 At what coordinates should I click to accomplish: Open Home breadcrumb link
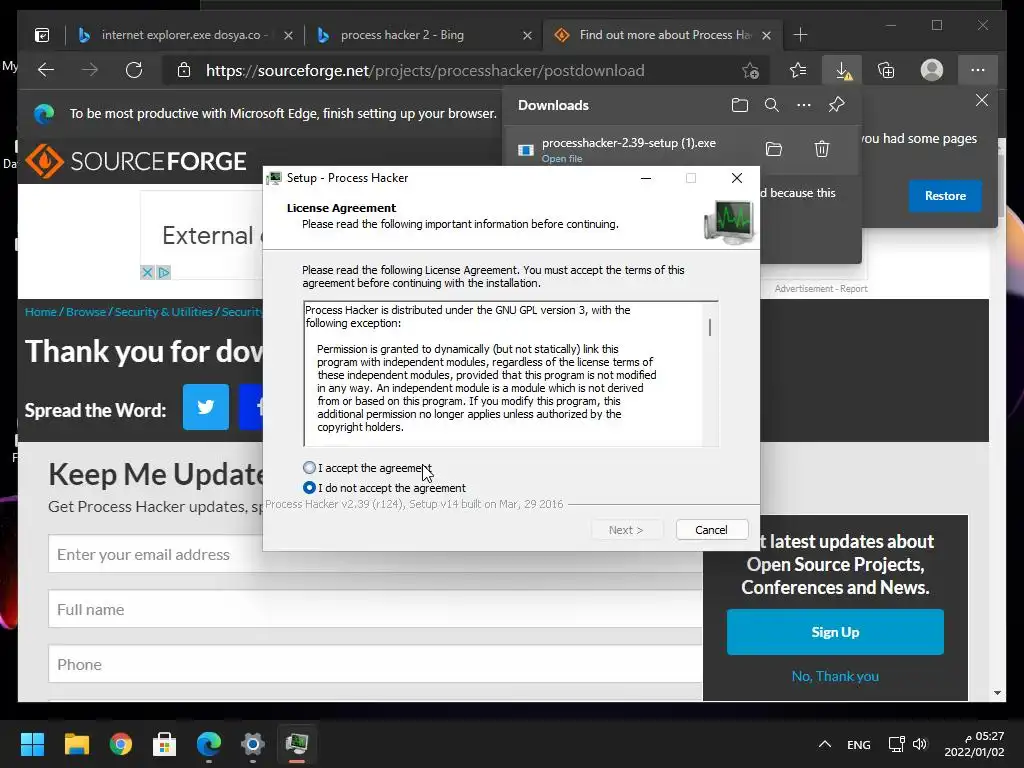pyautogui.click(x=40, y=312)
